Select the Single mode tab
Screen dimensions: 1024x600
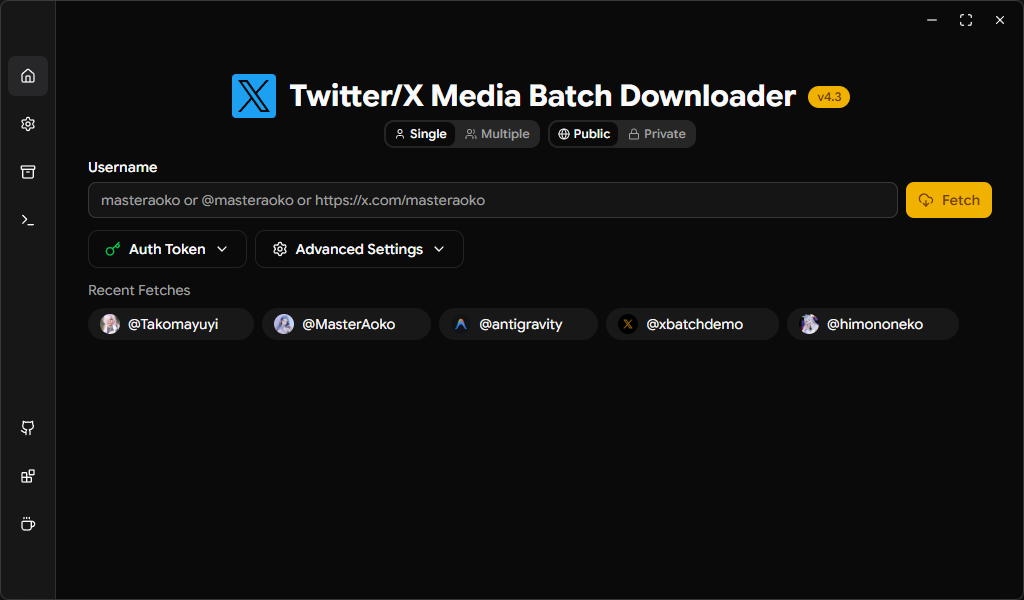tap(420, 133)
